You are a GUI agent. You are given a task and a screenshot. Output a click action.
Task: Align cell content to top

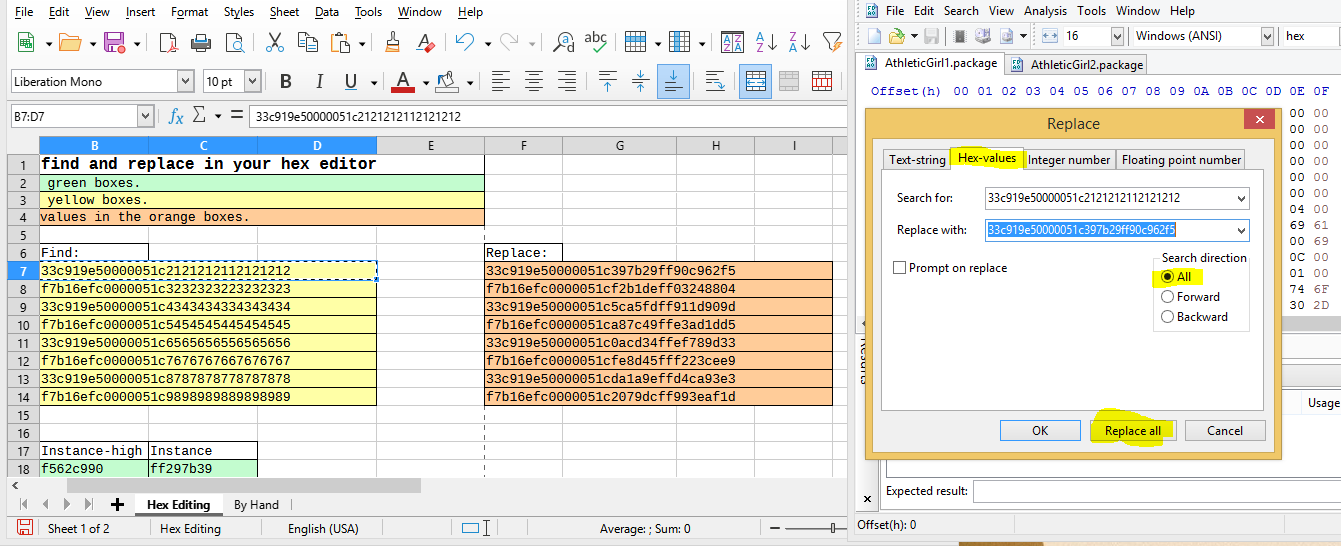tap(607, 82)
